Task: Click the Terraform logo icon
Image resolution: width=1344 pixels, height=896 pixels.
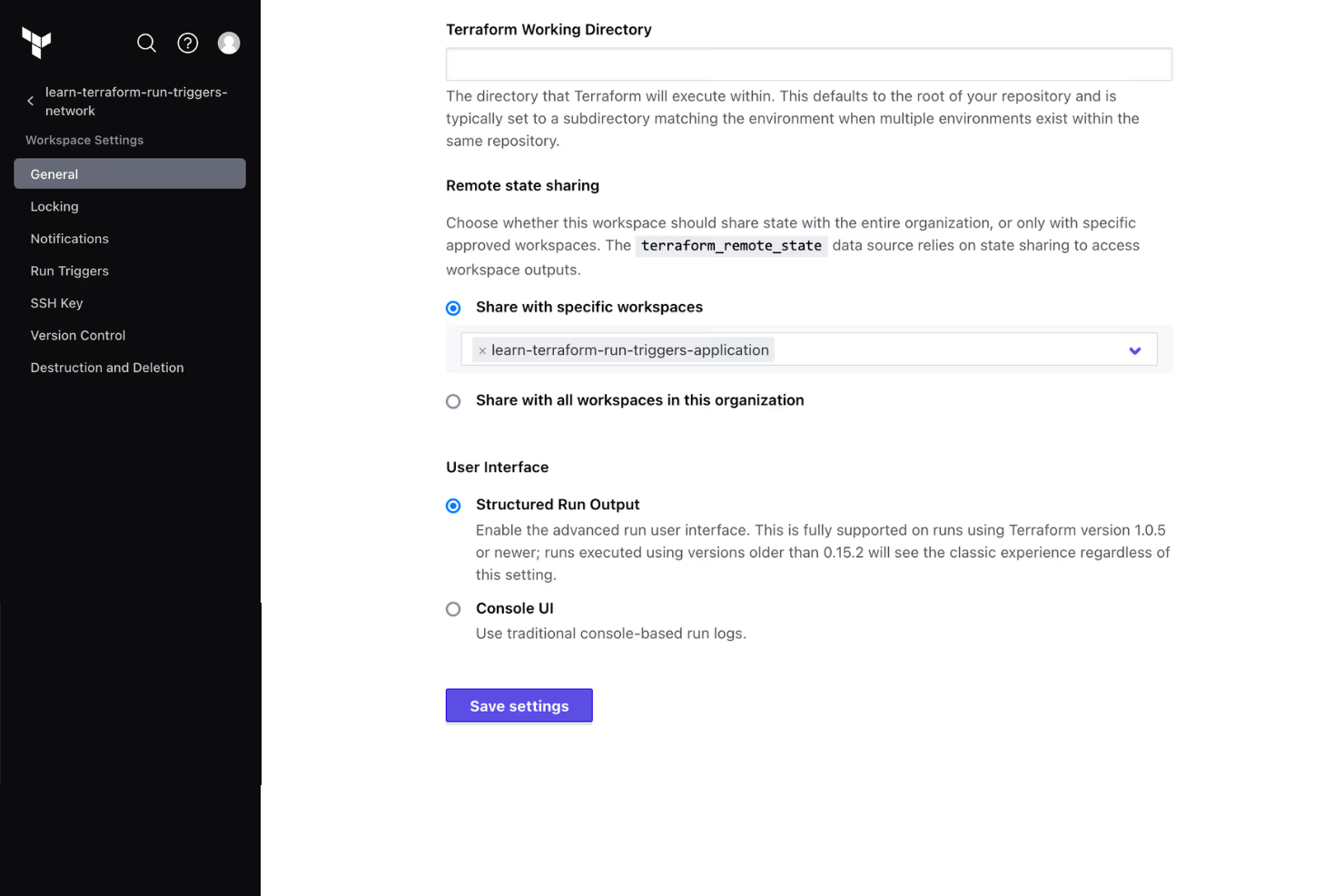Action: [x=36, y=43]
